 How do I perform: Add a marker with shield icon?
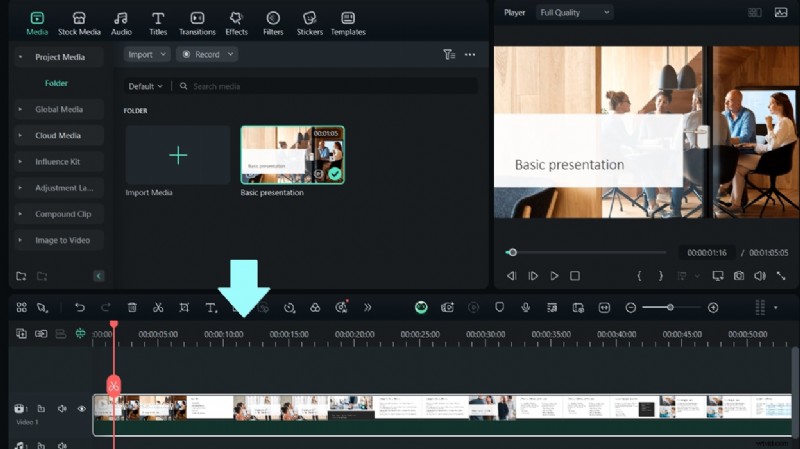click(x=499, y=307)
